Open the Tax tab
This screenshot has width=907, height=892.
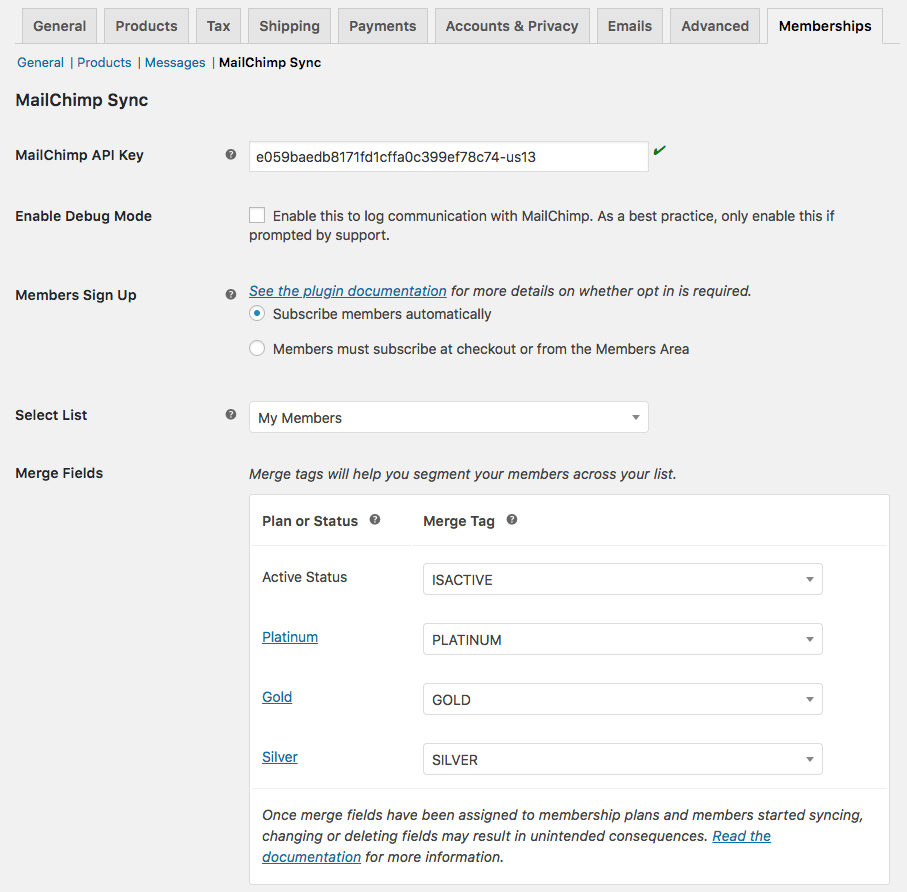[x=218, y=26]
